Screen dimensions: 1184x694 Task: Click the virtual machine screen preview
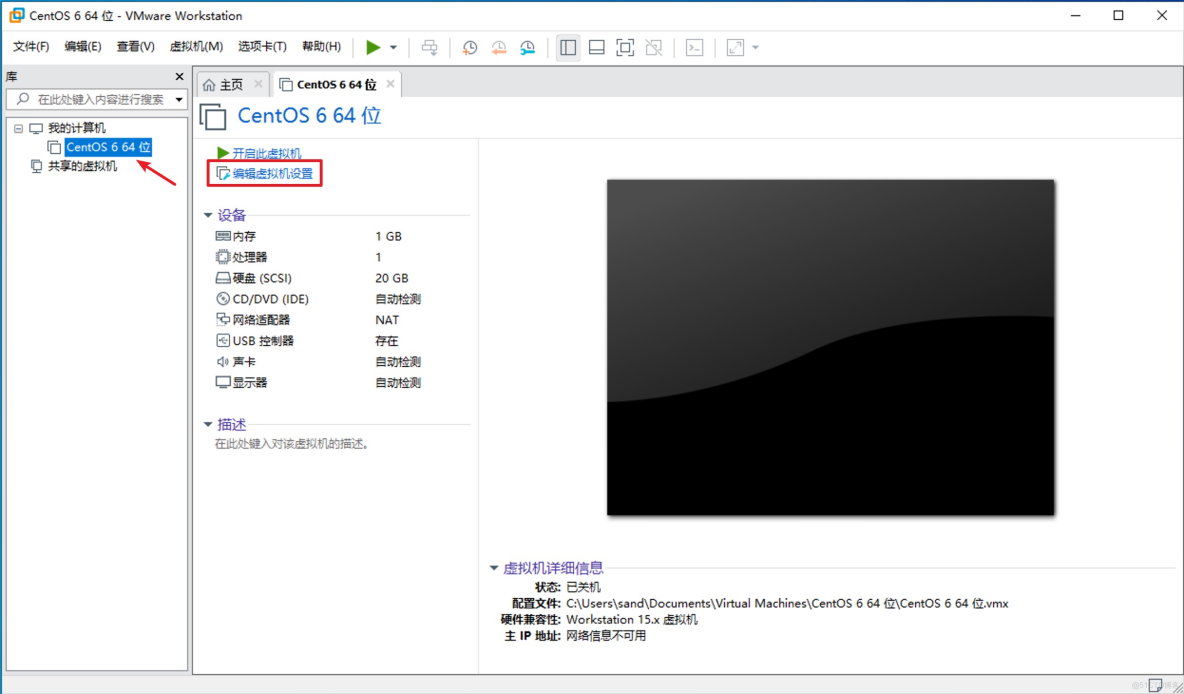click(831, 347)
